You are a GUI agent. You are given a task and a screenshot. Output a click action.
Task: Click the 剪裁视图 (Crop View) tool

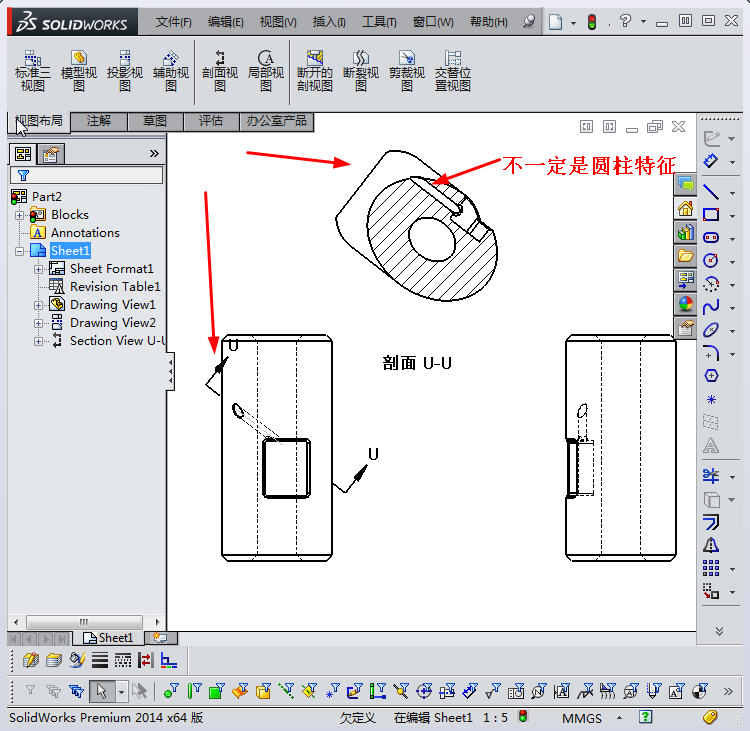(x=407, y=71)
